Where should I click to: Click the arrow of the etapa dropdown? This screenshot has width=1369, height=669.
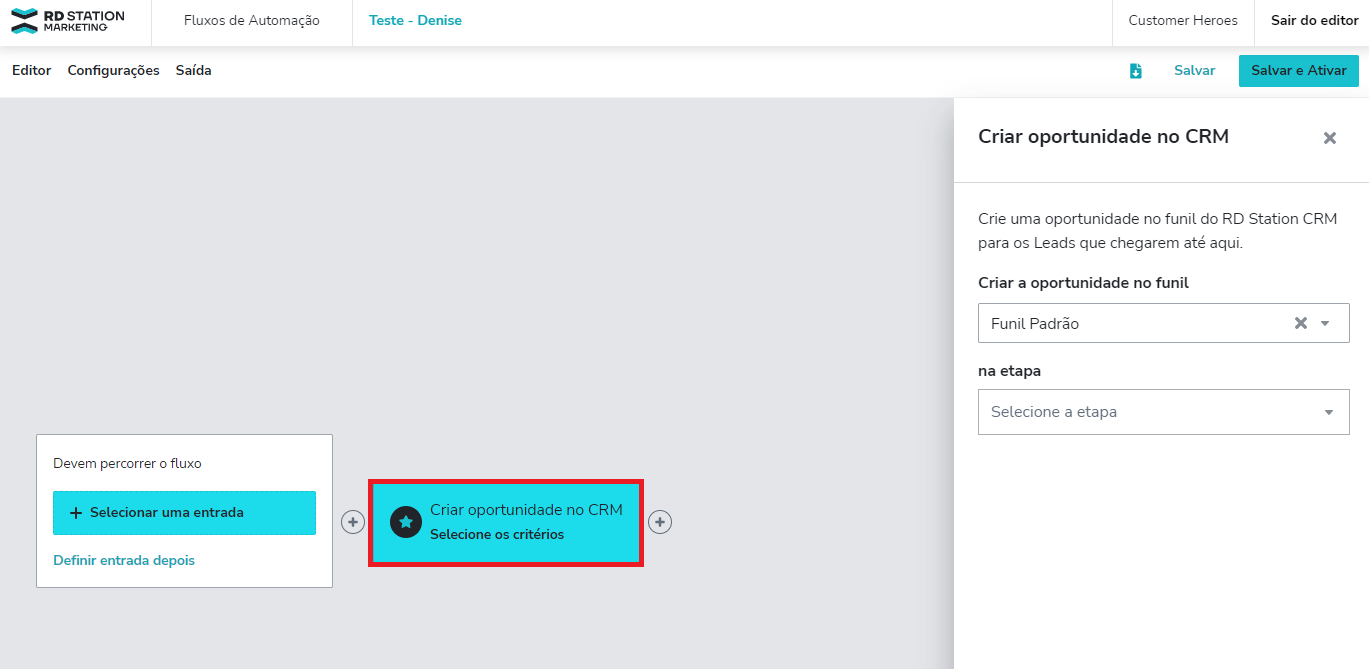pyautogui.click(x=1329, y=412)
